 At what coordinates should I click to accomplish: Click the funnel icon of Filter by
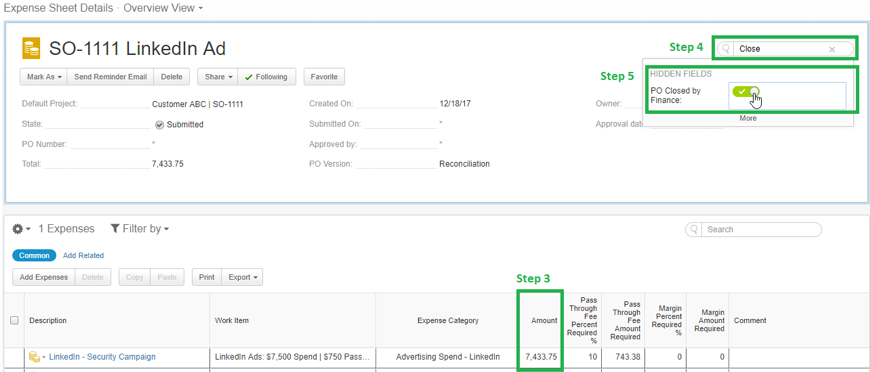click(115, 229)
